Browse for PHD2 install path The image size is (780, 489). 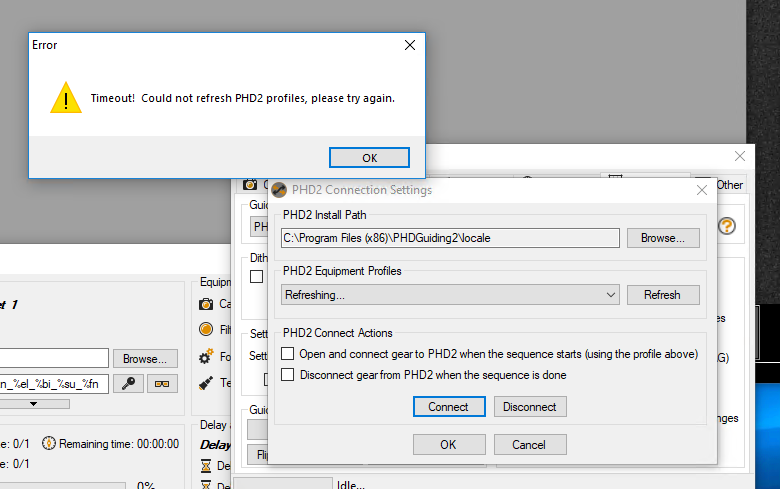pyautogui.click(x=663, y=238)
